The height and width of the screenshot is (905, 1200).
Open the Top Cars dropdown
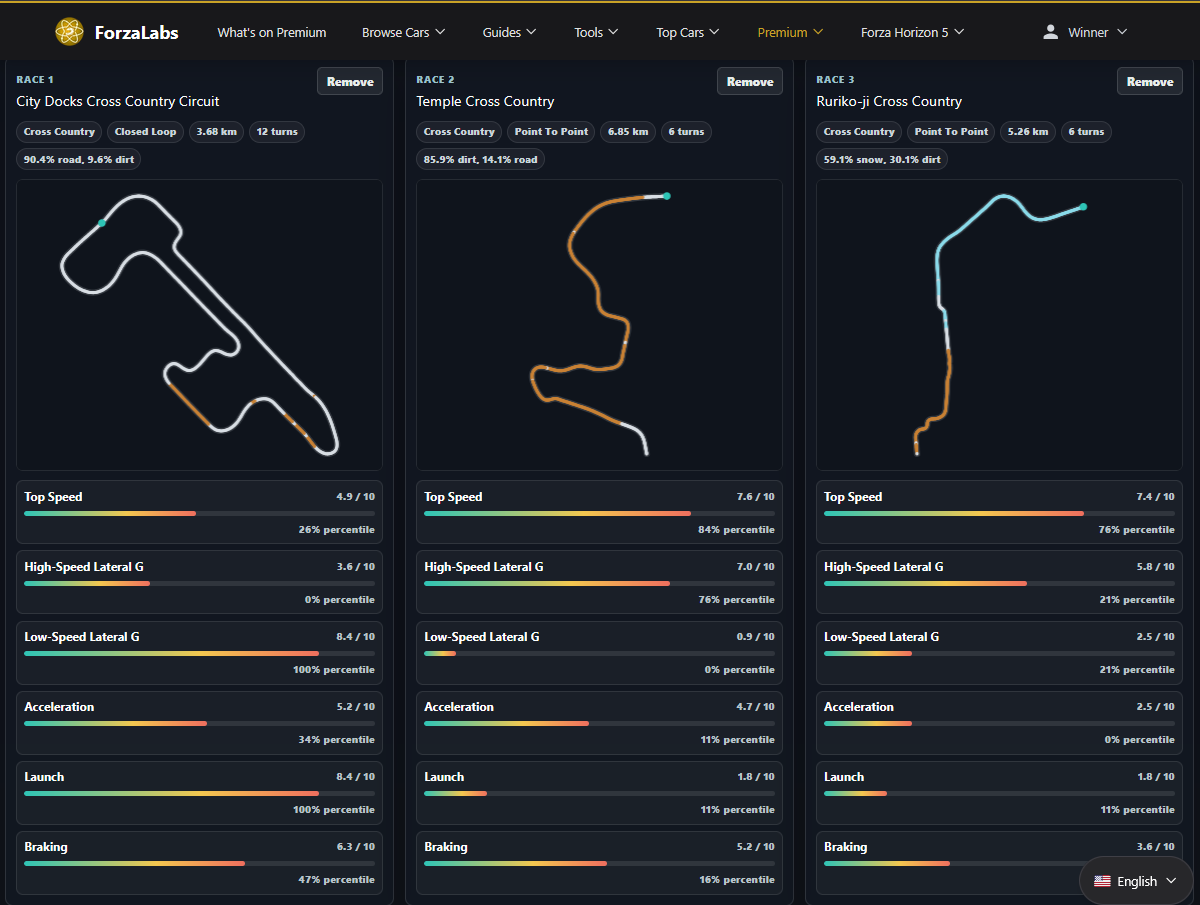click(688, 32)
